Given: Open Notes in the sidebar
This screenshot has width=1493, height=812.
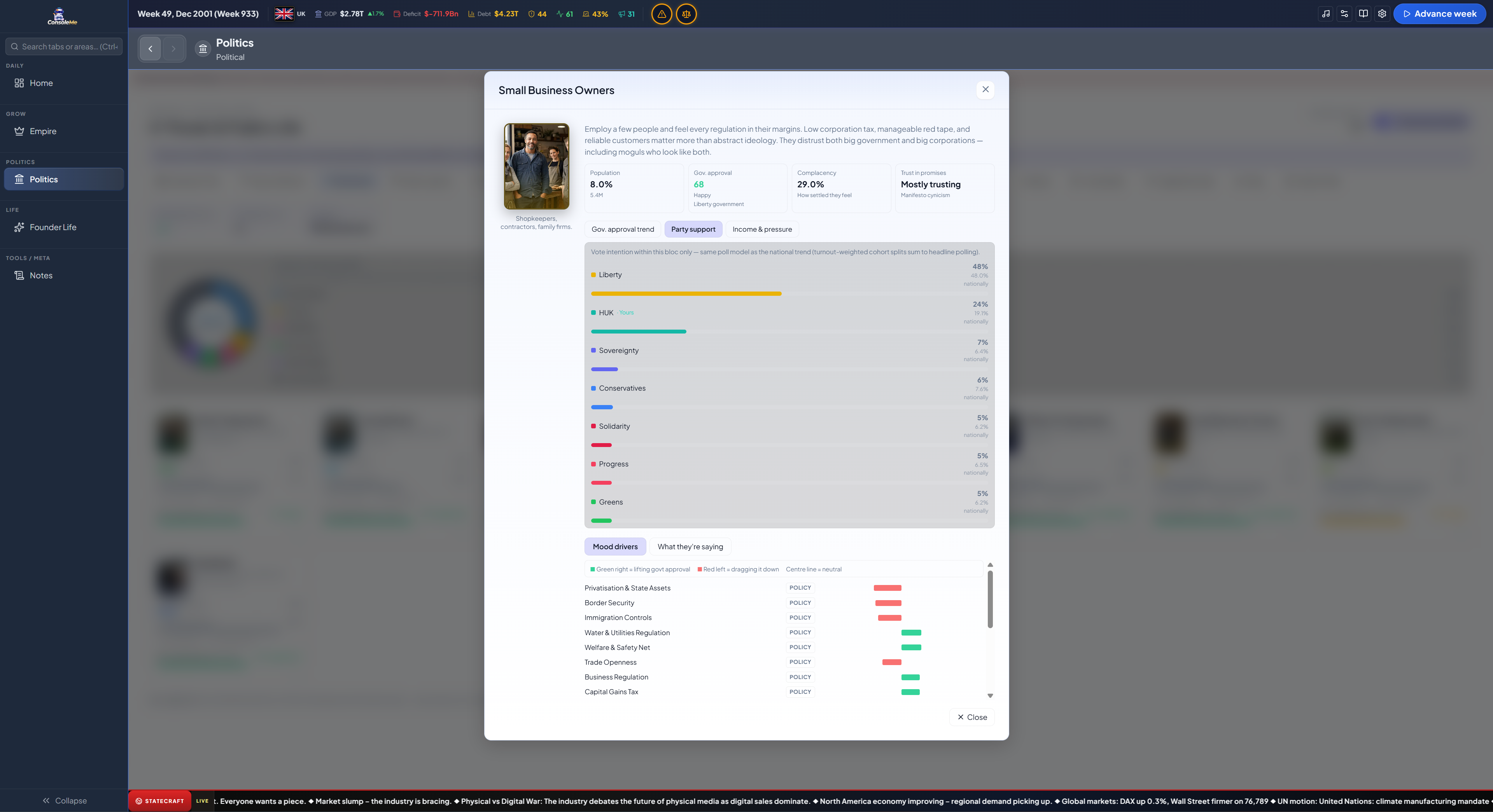Looking at the screenshot, I should tap(64, 275).
